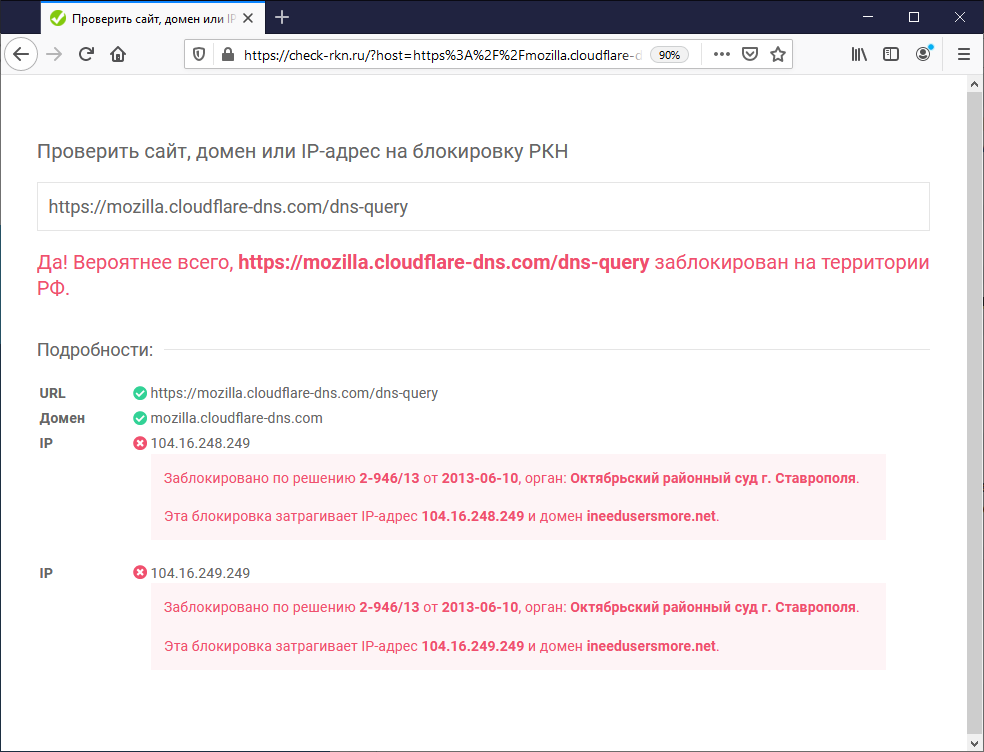Open a new browser tab
Screen dimensions: 984x752
(x=282, y=17)
